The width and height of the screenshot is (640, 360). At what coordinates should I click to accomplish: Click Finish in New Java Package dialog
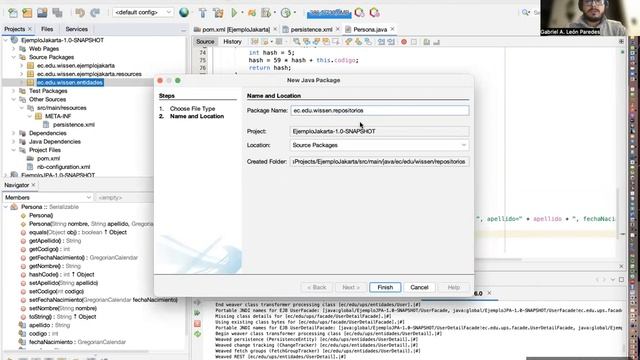click(x=385, y=287)
